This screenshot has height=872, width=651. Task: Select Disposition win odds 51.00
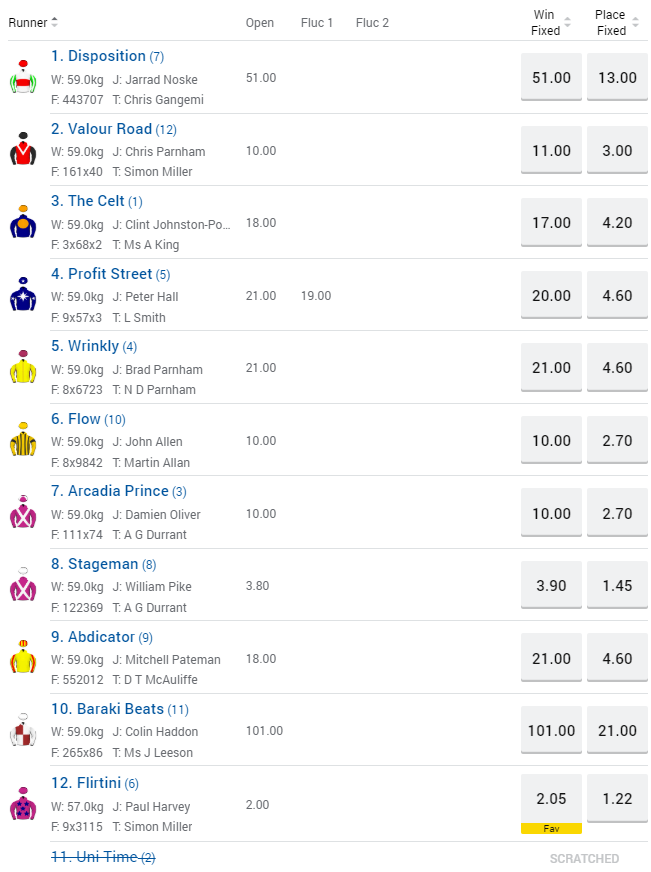[x=552, y=78]
